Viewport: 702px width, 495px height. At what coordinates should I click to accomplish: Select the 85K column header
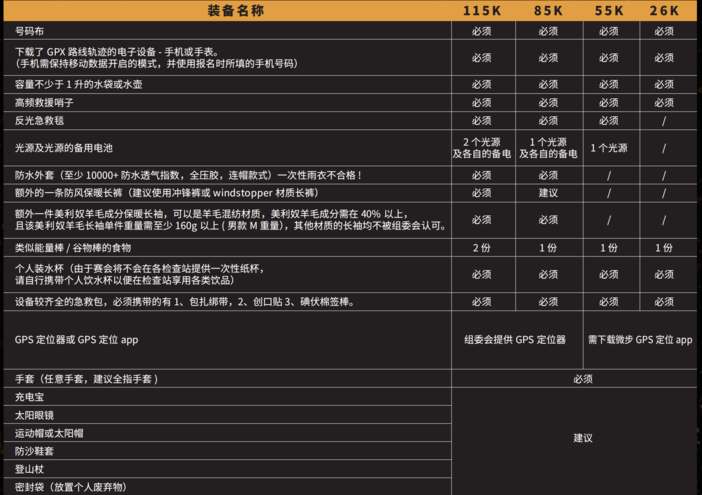point(549,11)
